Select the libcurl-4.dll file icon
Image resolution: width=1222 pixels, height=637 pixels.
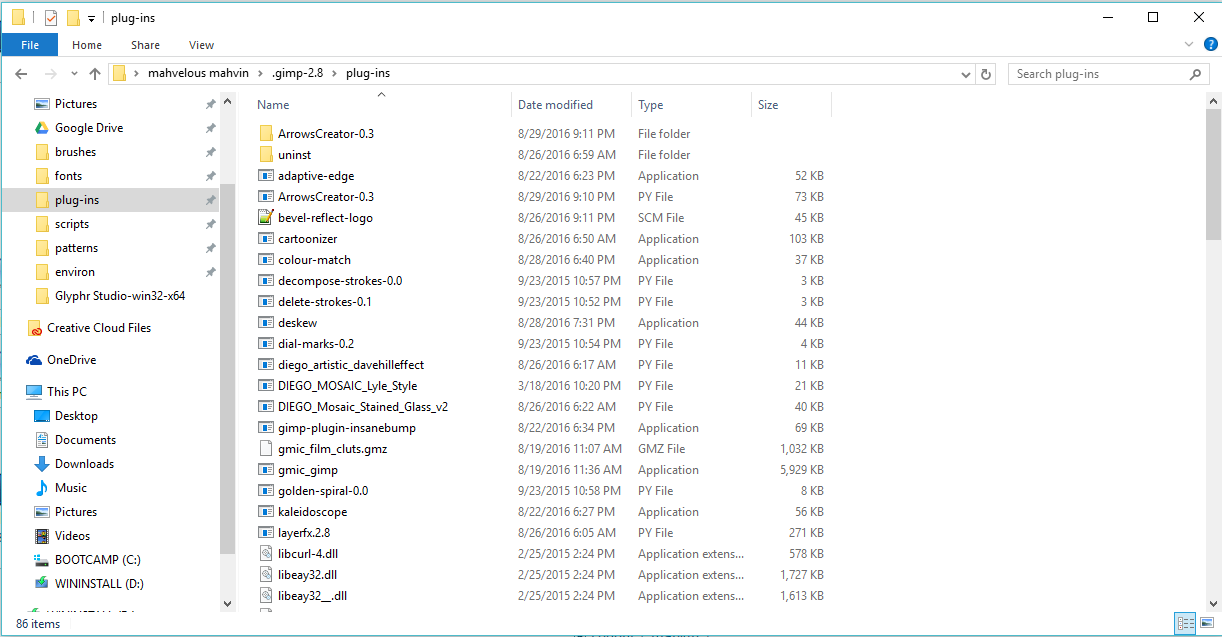(x=265, y=554)
